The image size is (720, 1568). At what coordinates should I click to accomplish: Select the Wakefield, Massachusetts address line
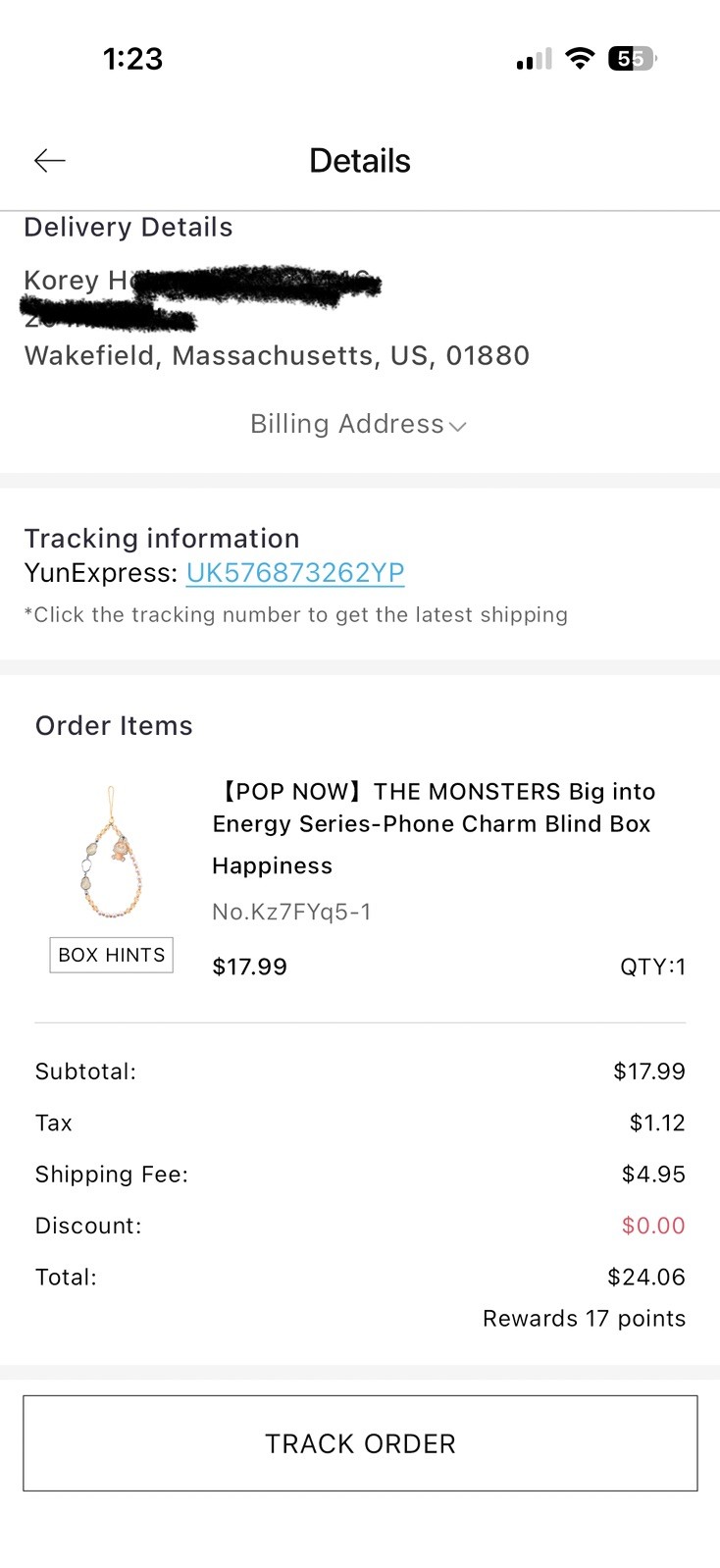[277, 355]
